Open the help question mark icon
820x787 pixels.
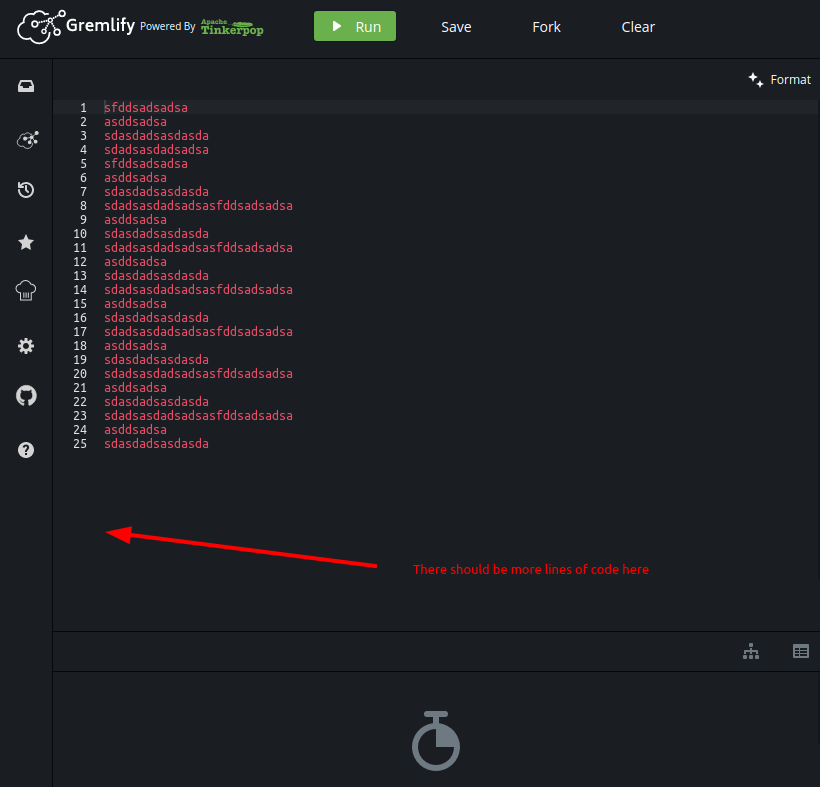26,450
